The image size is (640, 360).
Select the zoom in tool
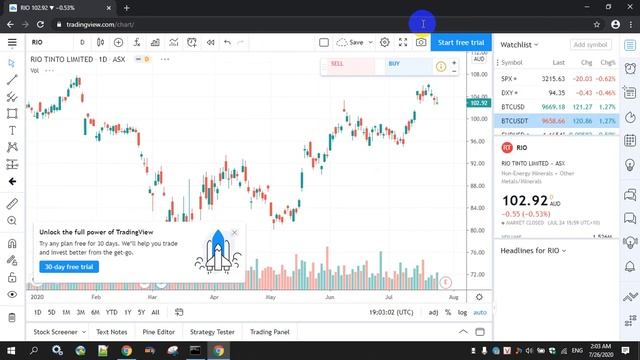pos(12,221)
